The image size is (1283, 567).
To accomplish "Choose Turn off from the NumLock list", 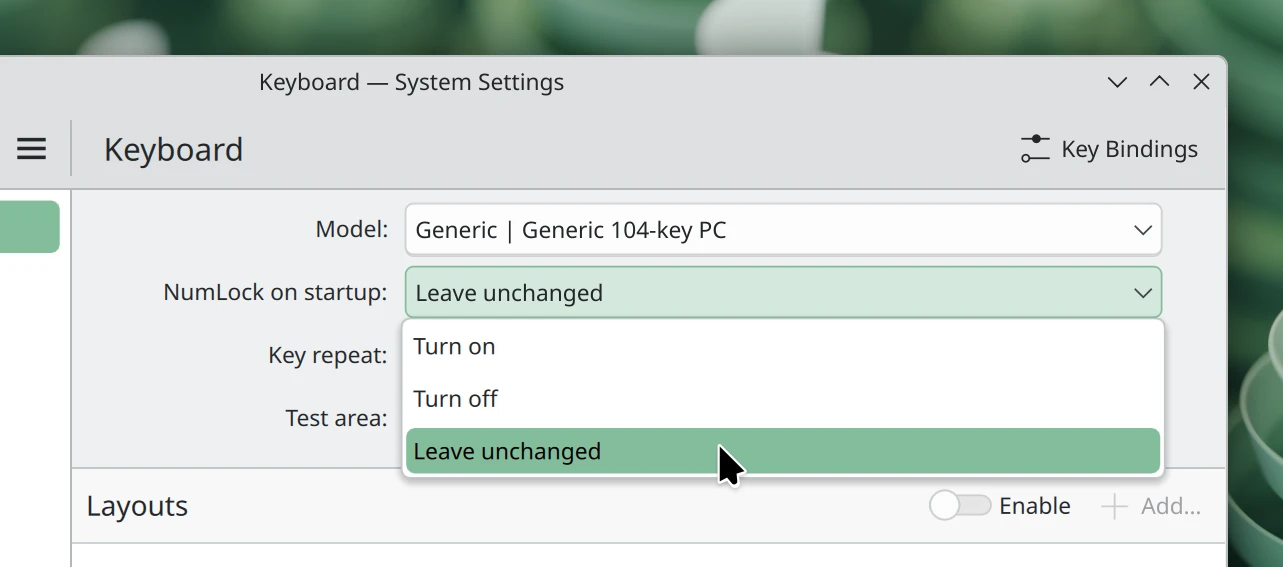I will tap(456, 399).
